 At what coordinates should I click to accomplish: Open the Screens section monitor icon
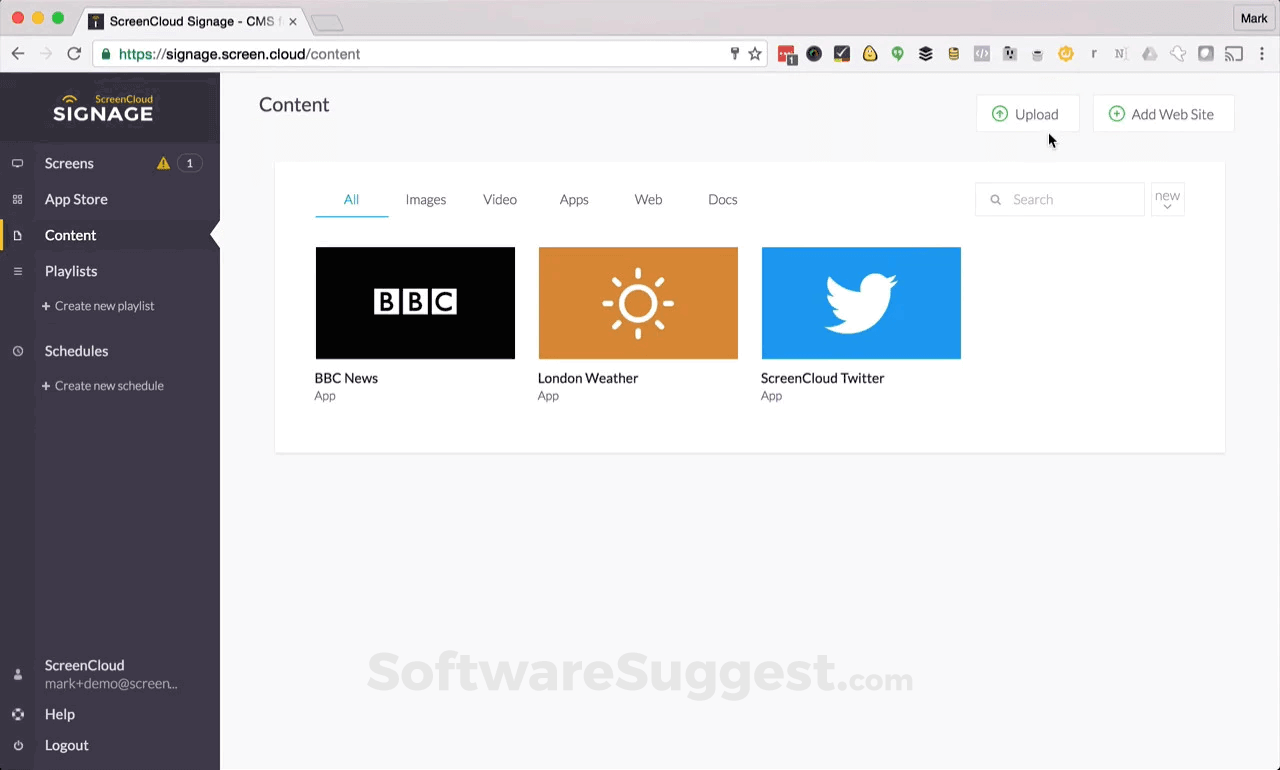pyautogui.click(x=17, y=163)
